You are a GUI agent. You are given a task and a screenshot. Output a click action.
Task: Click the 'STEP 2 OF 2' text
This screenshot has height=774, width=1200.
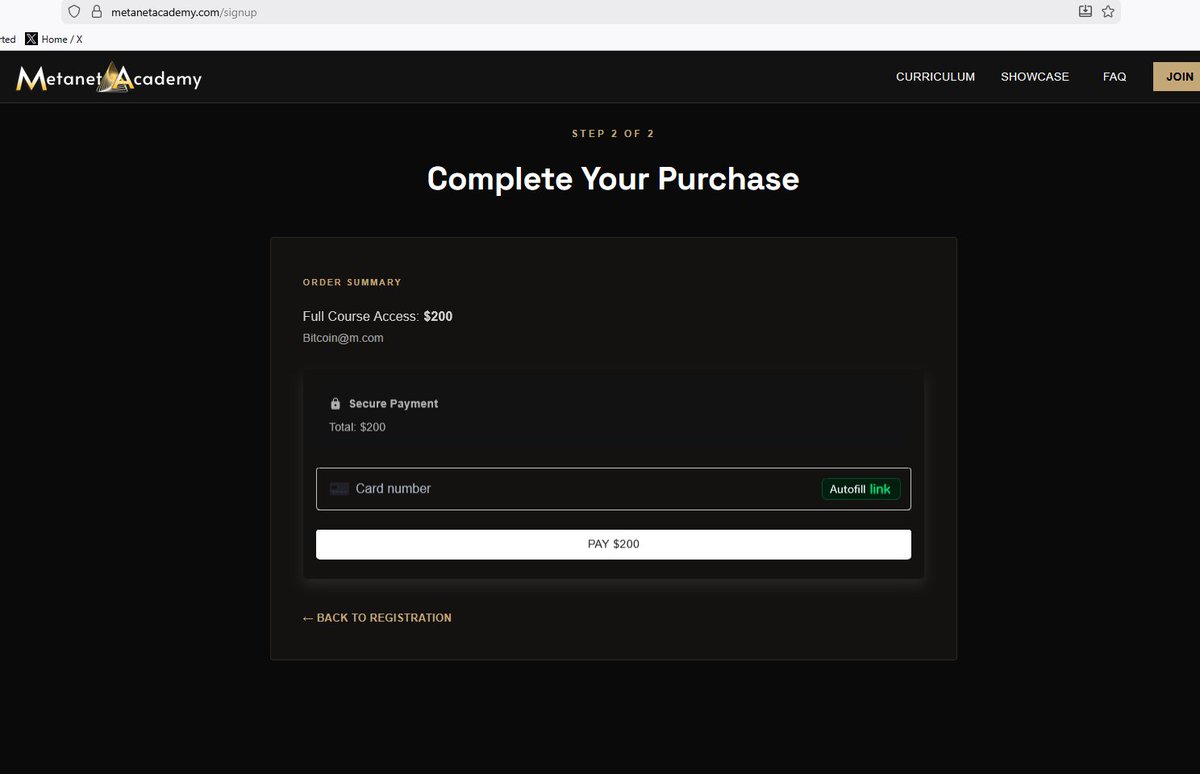[613, 134]
